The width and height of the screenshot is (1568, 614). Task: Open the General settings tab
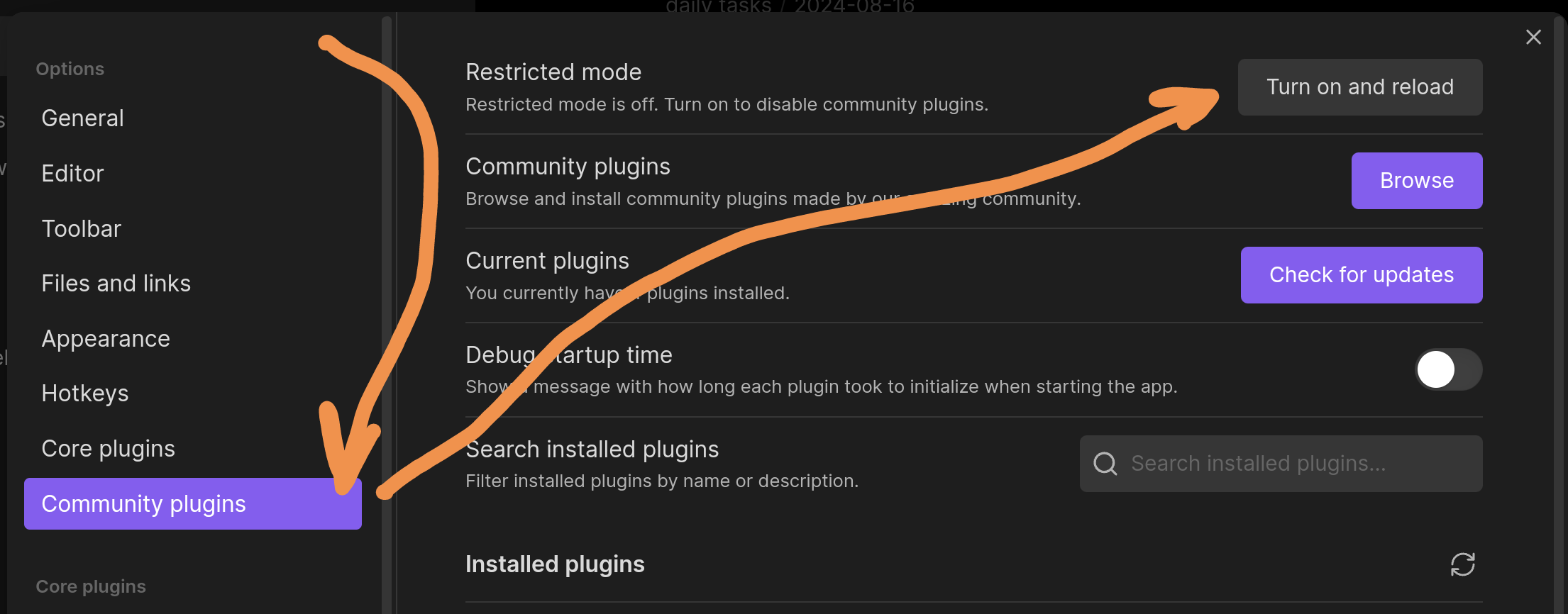coord(83,118)
